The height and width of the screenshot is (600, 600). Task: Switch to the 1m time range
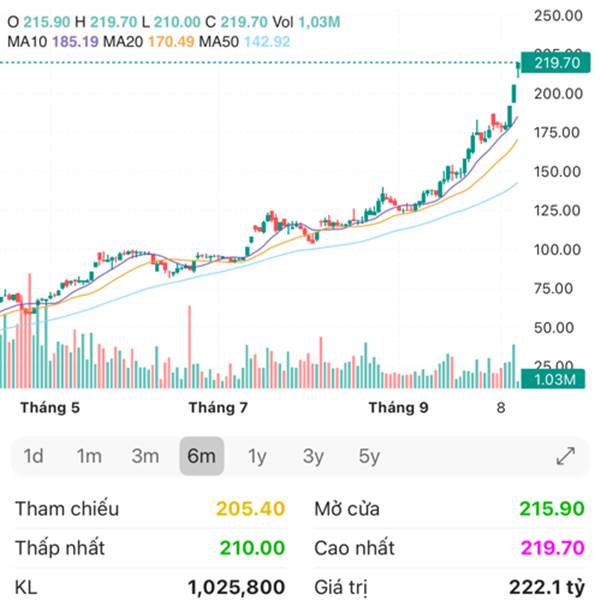(89, 456)
